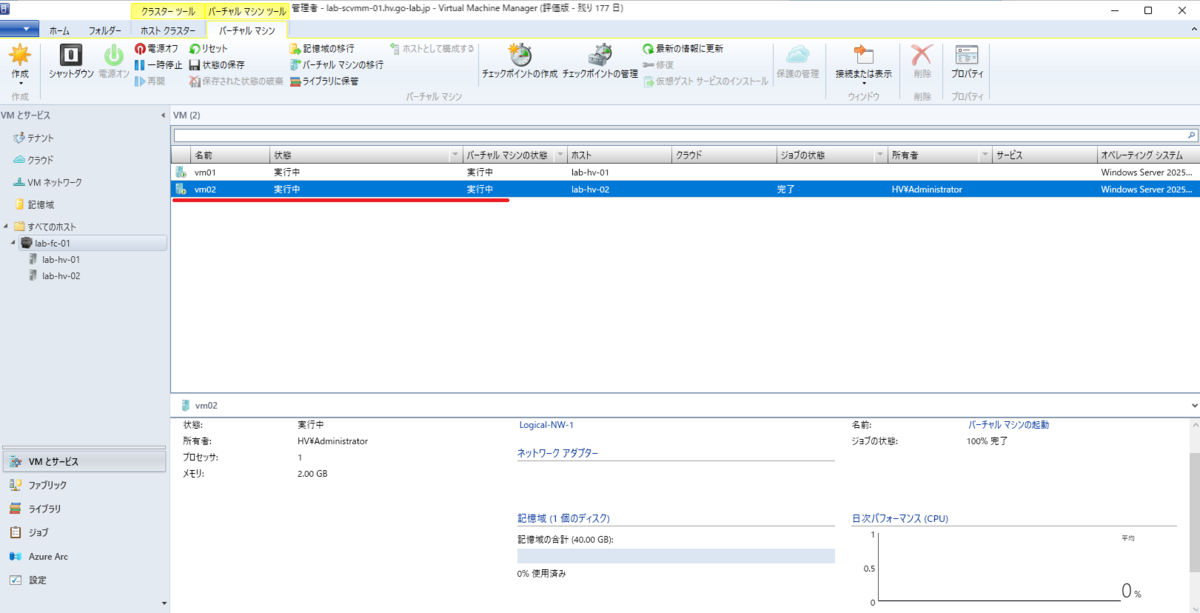Switch to the ホスト クラスター ribbon tab
The width and height of the screenshot is (1200, 613).
pos(167,31)
